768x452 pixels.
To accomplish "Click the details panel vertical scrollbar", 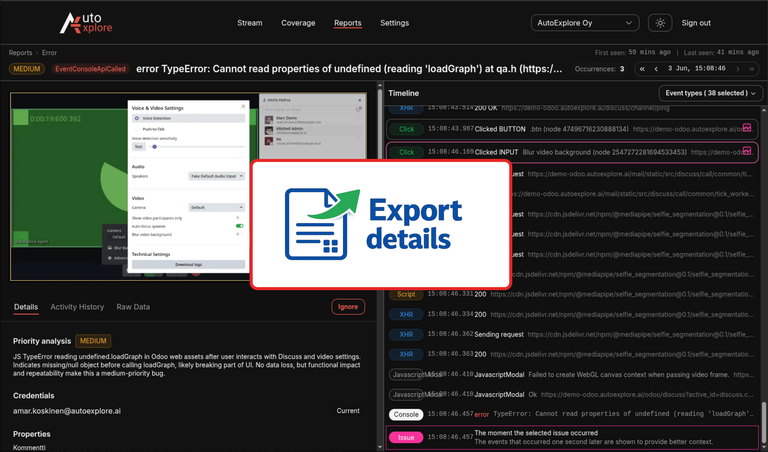I will coord(380,266).
